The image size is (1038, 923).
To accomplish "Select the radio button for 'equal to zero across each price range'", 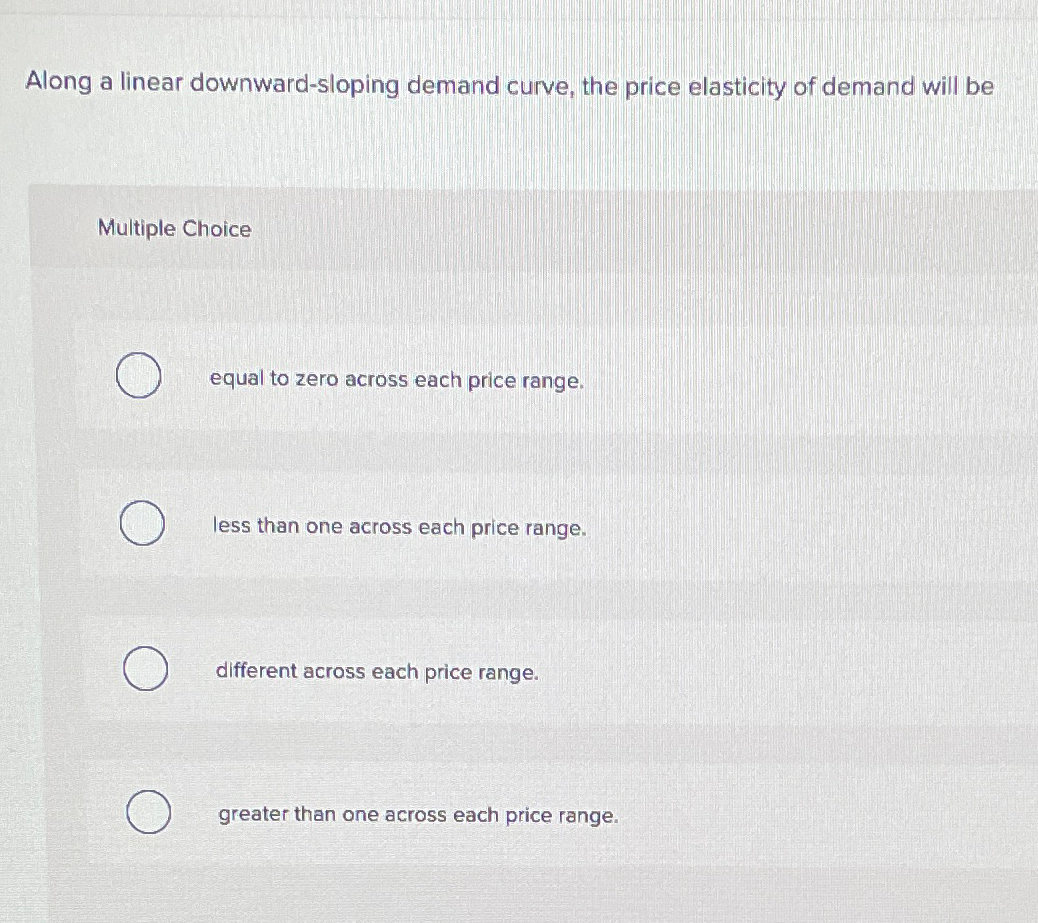I will pos(139,377).
